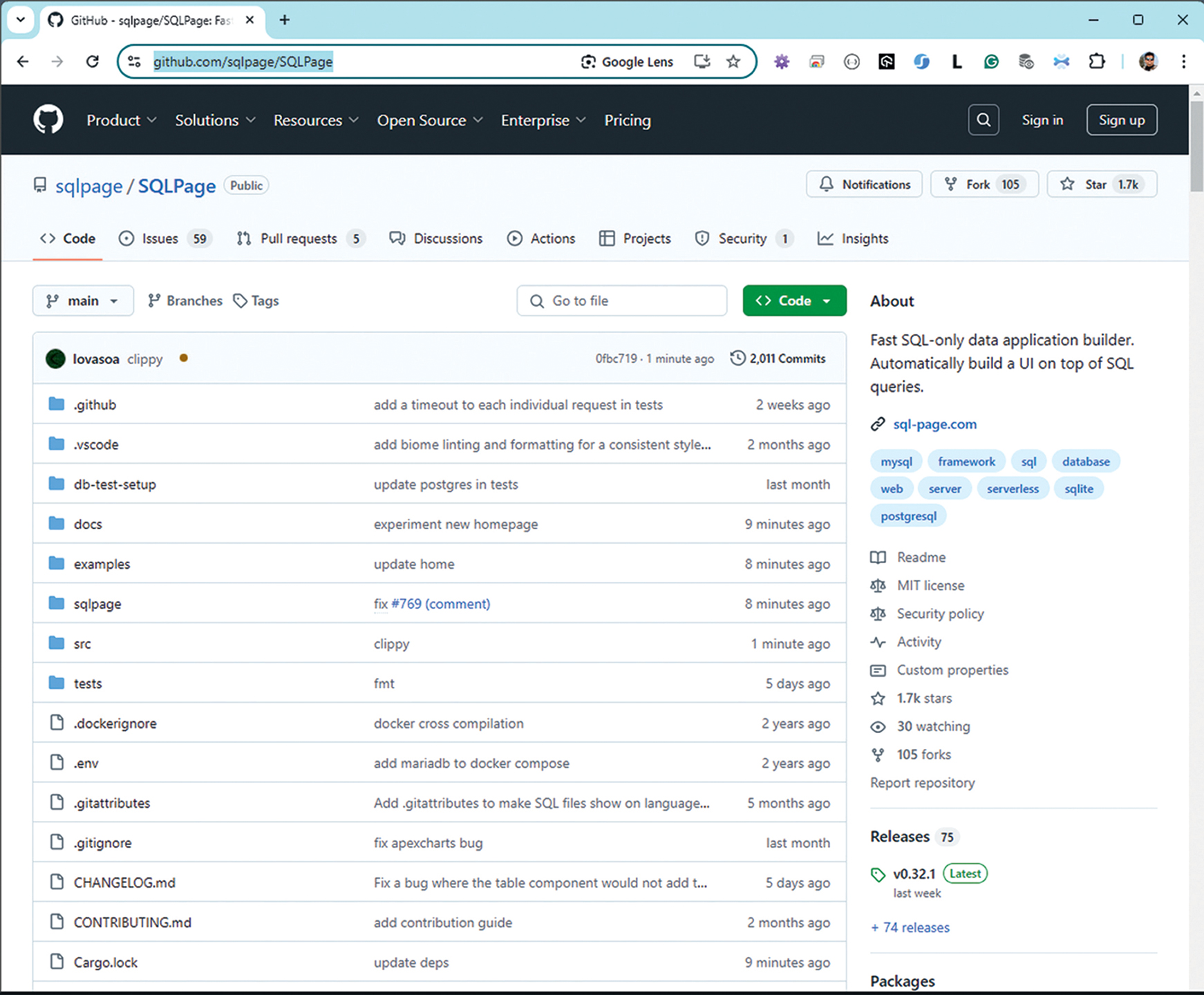Open a new browser tab

coord(284,20)
